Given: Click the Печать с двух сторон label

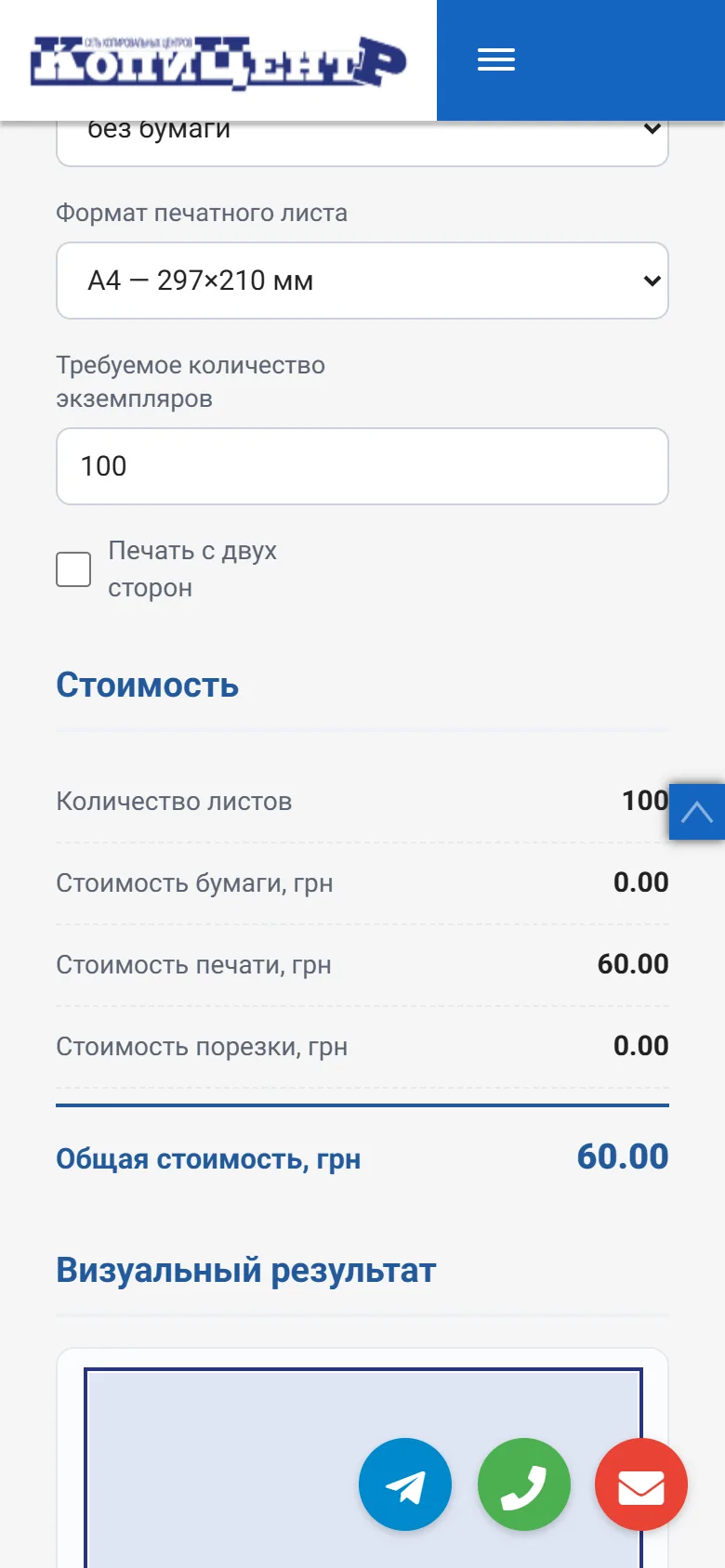Looking at the screenshot, I should (x=192, y=569).
